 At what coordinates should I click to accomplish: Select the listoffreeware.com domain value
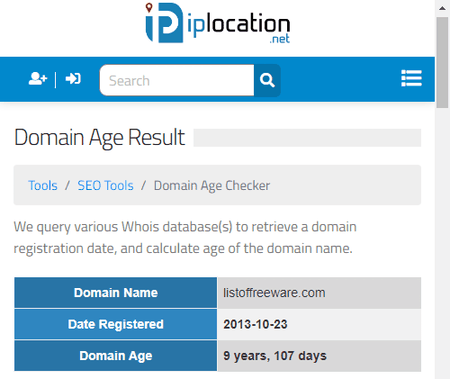click(274, 293)
